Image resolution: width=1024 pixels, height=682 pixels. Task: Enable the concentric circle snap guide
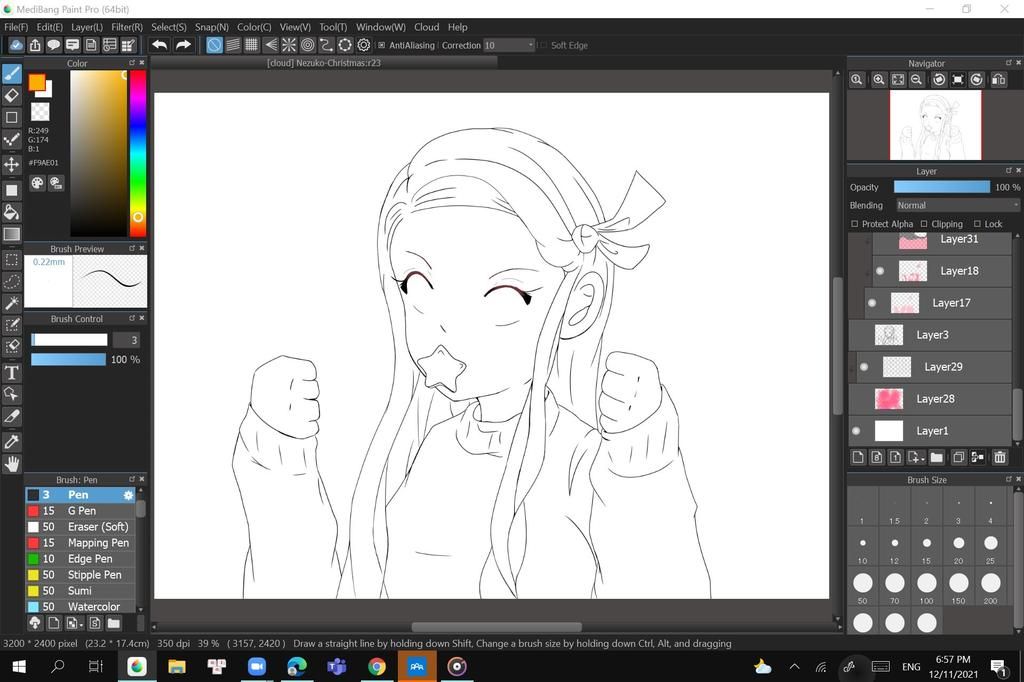tap(308, 45)
